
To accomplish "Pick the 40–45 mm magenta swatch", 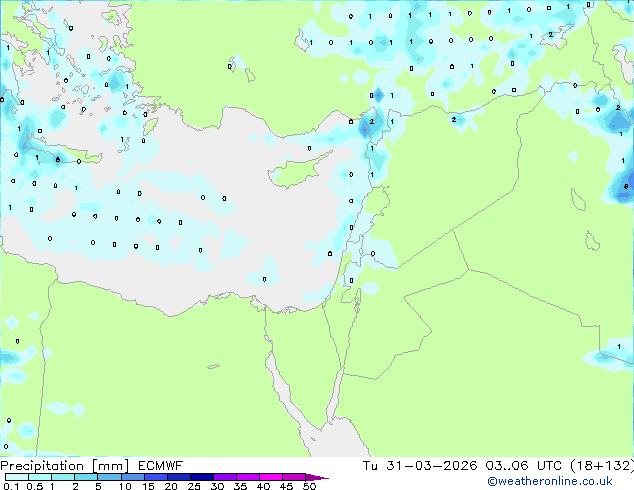I will click(271, 477).
